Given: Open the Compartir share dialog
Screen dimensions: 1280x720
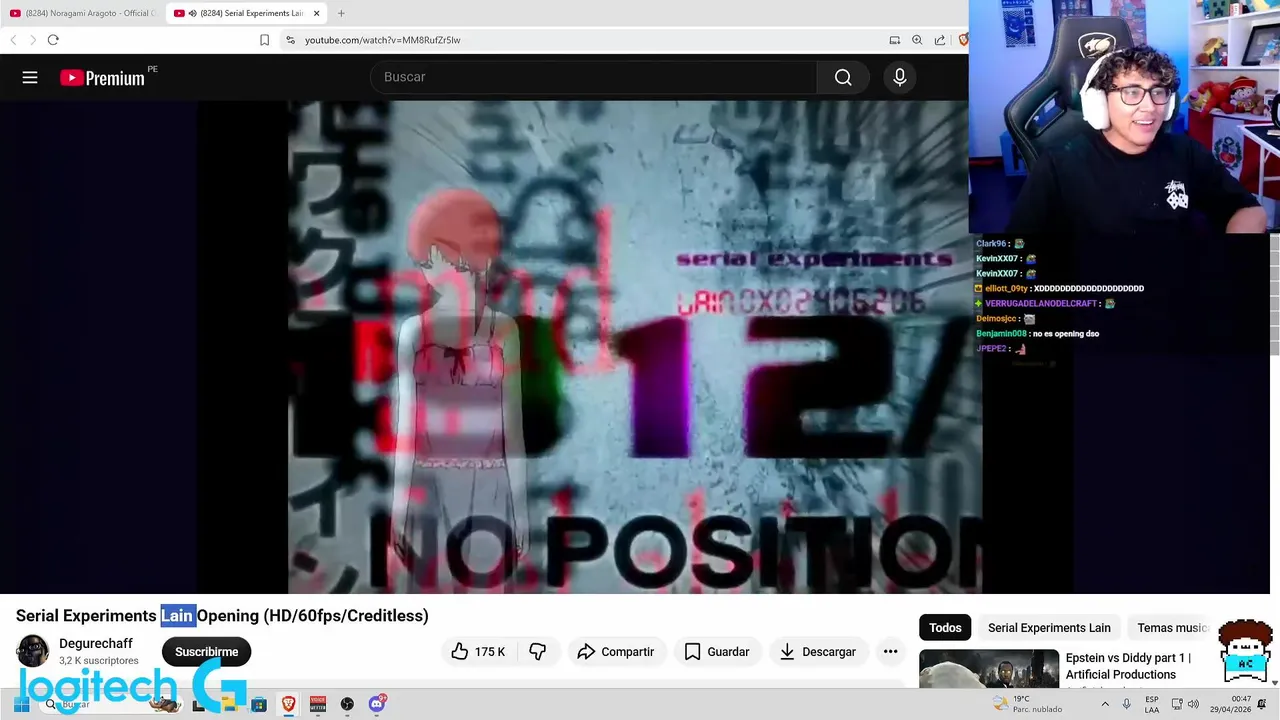Looking at the screenshot, I should (616, 652).
